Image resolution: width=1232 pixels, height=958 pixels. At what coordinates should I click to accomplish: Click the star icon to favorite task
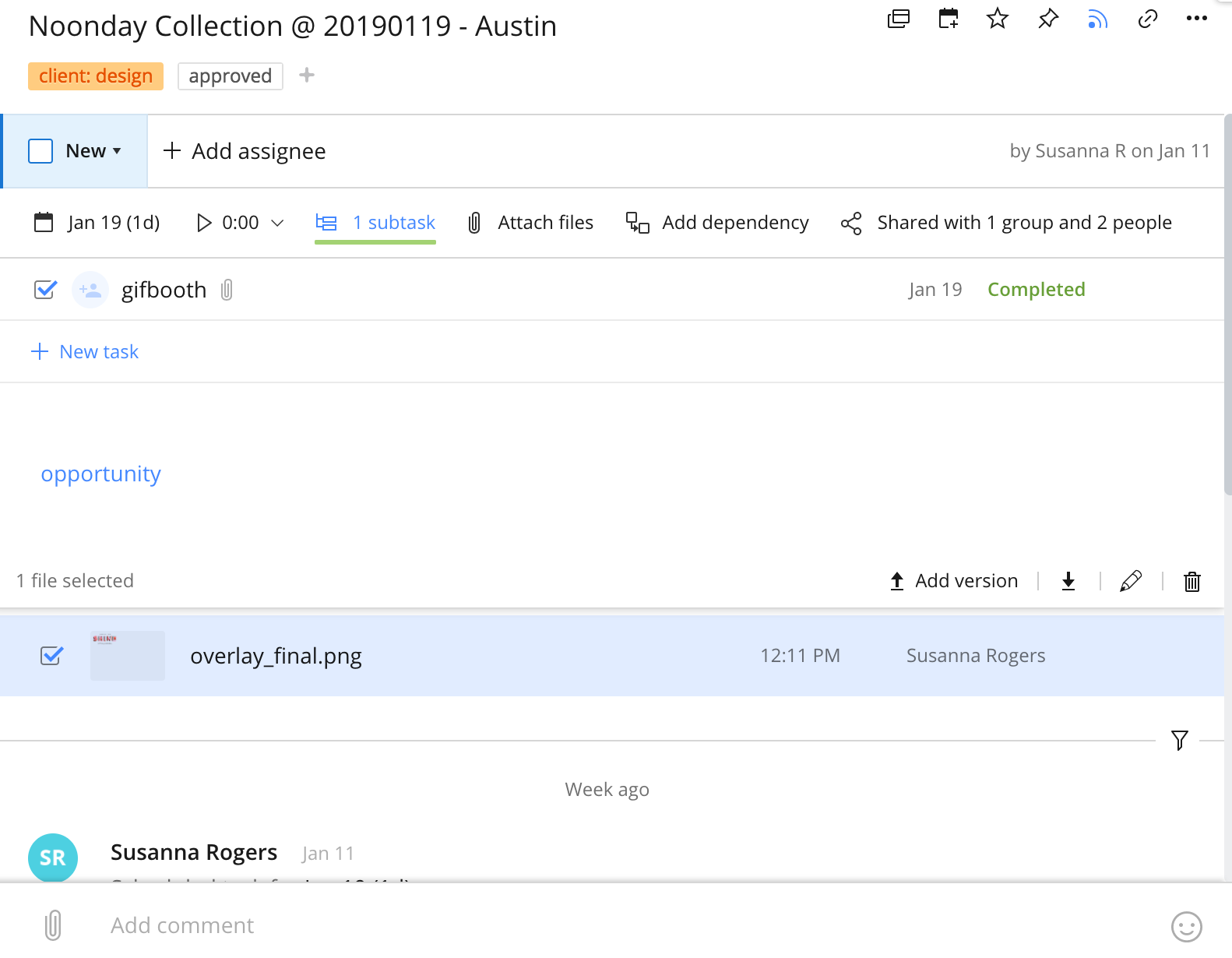998,19
